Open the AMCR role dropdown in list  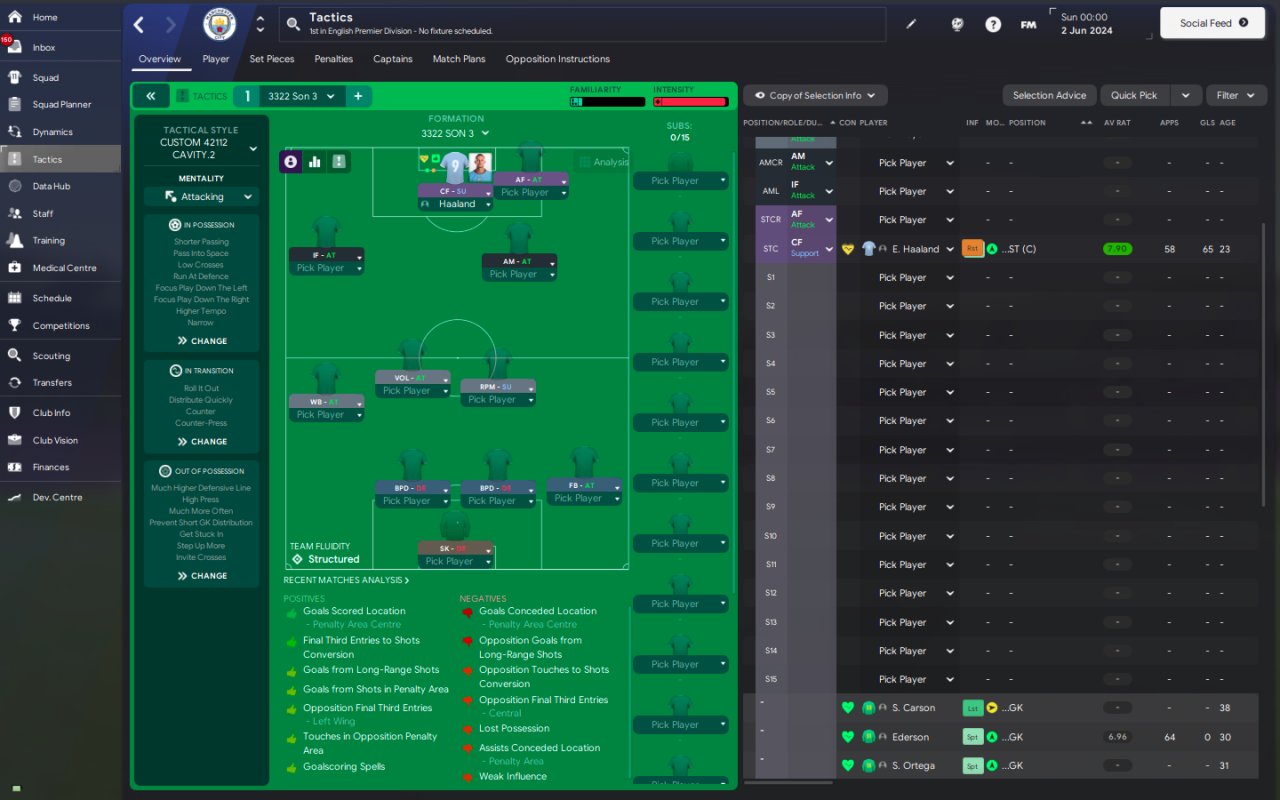pos(829,163)
